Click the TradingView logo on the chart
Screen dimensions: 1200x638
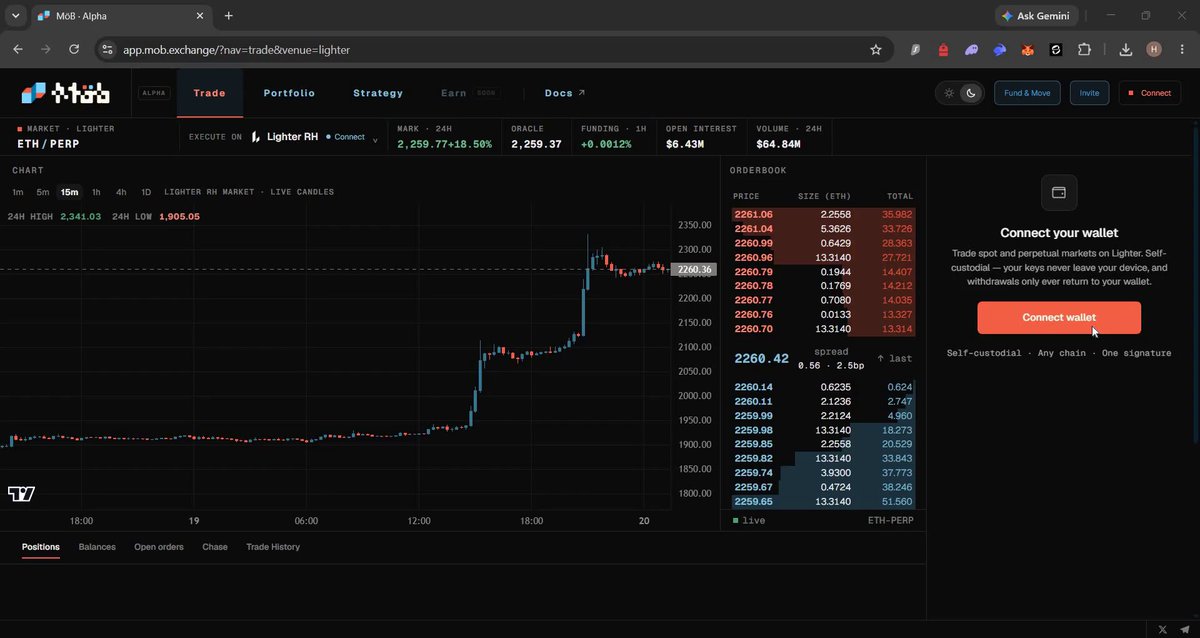21,494
